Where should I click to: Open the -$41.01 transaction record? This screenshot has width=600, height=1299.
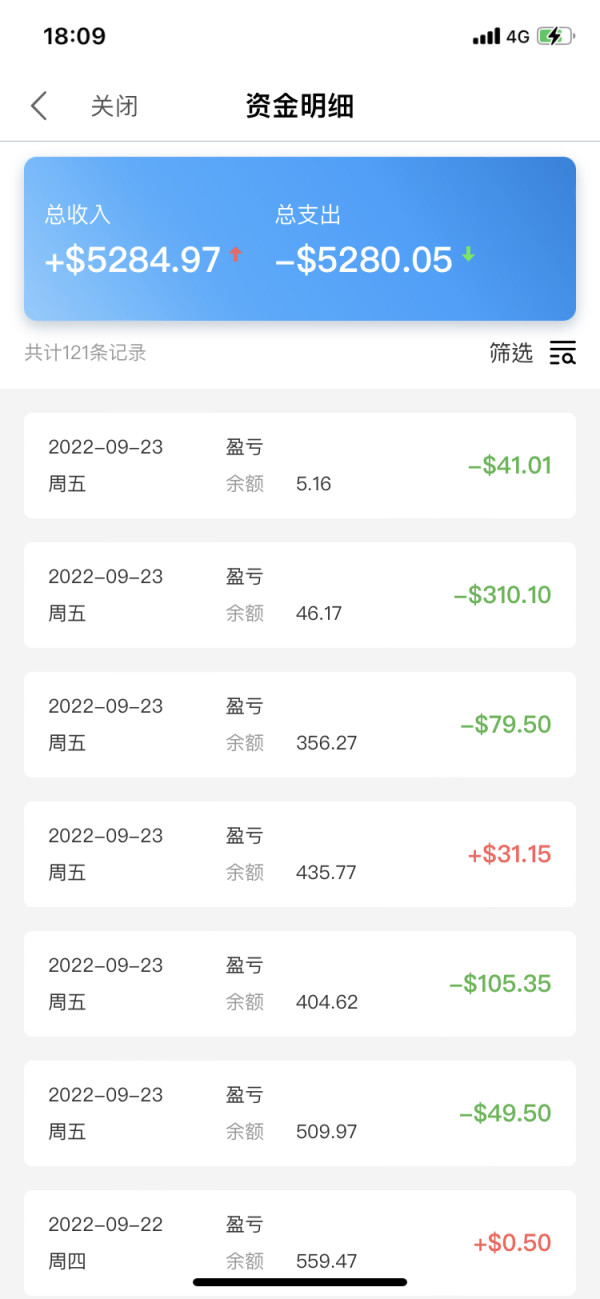[300, 466]
